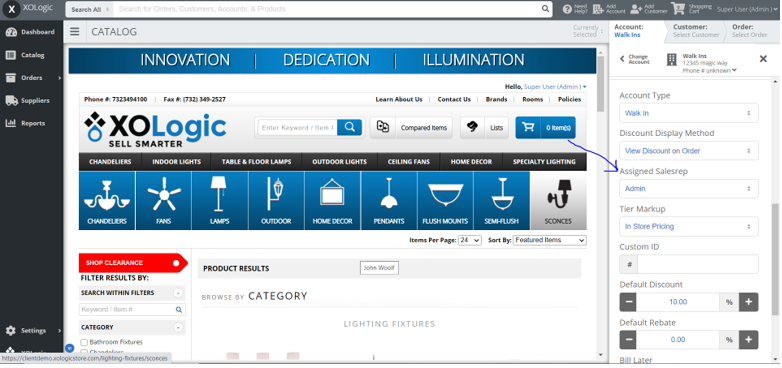Screen dimensions: 782x368
Task: Increase the Default Discount value
Action: (x=749, y=302)
